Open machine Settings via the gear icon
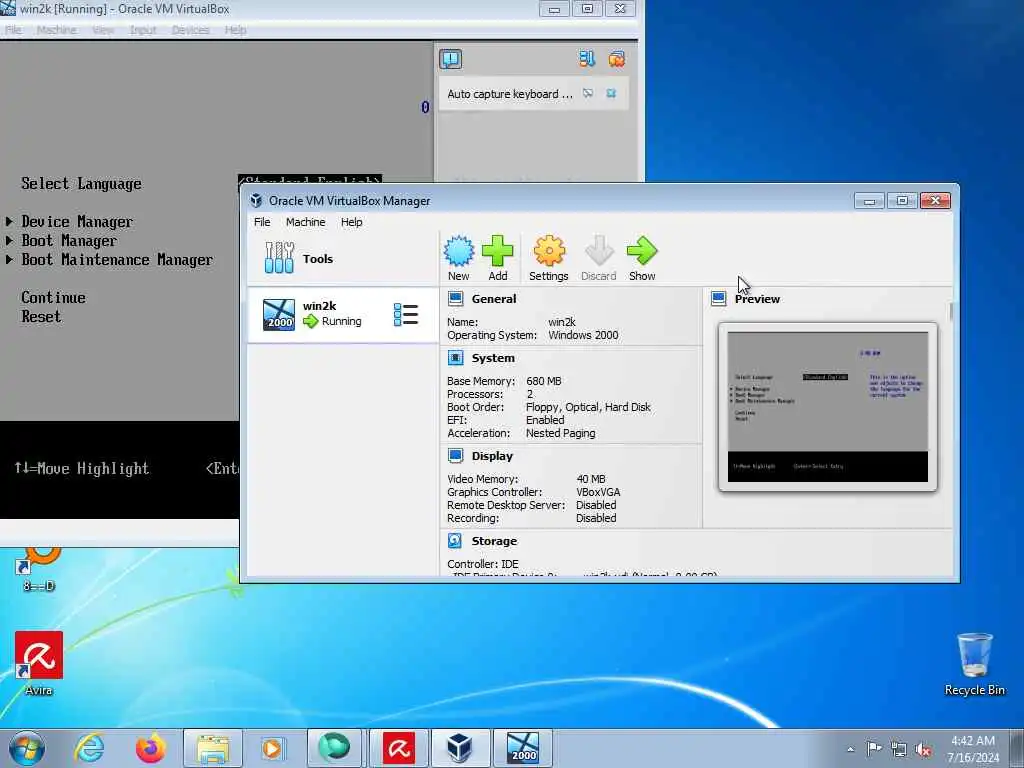 coord(549,251)
